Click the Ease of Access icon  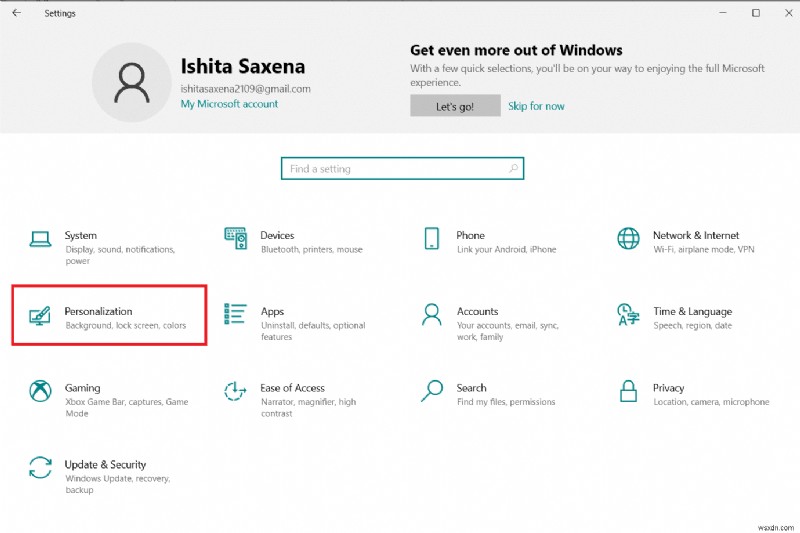[x=236, y=391]
